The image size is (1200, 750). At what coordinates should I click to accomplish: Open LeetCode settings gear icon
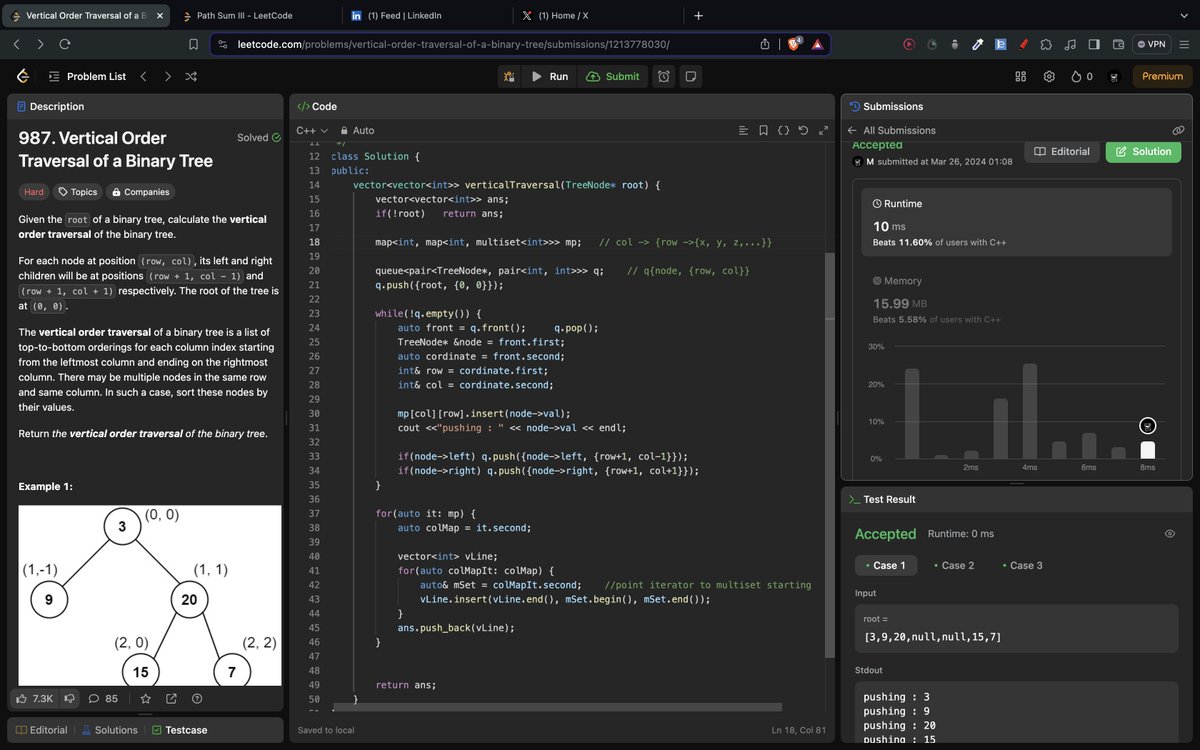coord(1049,76)
